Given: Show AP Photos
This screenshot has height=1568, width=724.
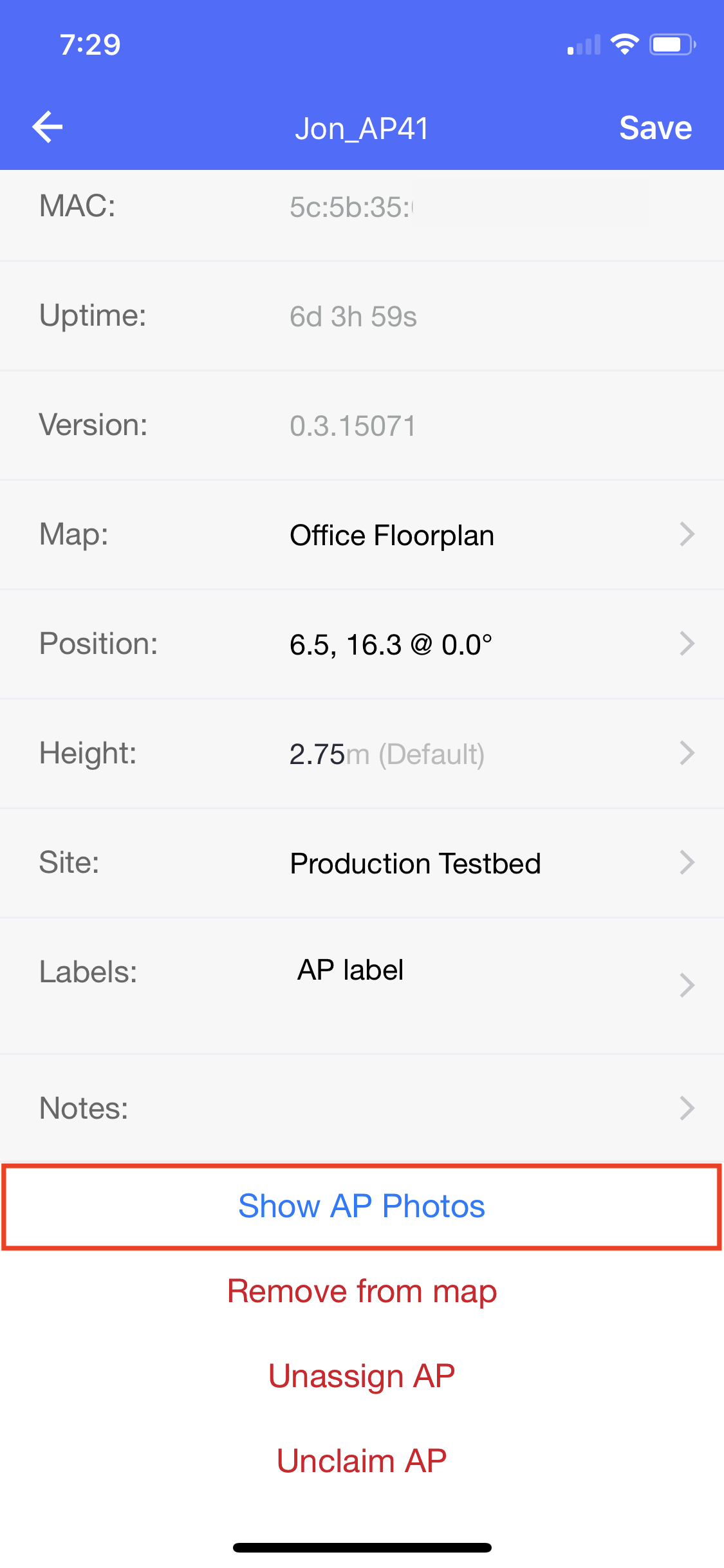Looking at the screenshot, I should click(362, 1206).
